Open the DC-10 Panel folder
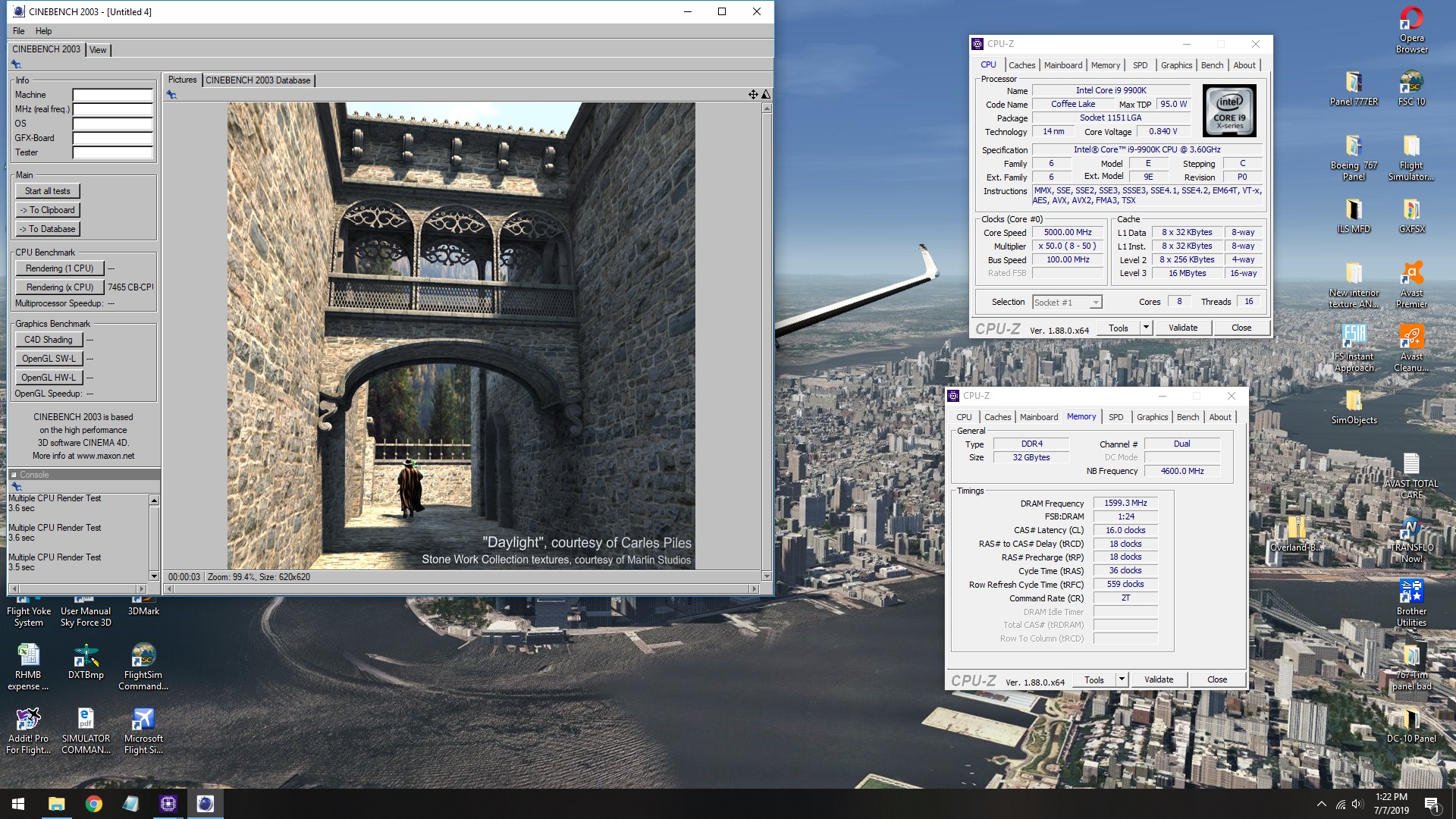 (1411, 725)
